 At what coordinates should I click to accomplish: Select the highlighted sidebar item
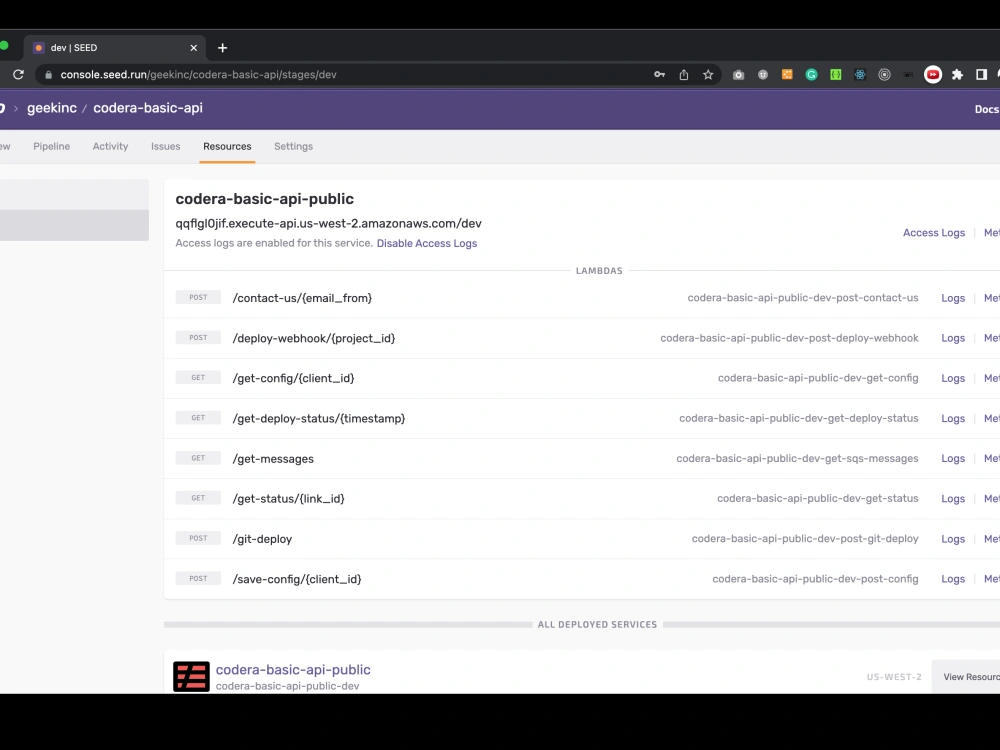click(74, 225)
